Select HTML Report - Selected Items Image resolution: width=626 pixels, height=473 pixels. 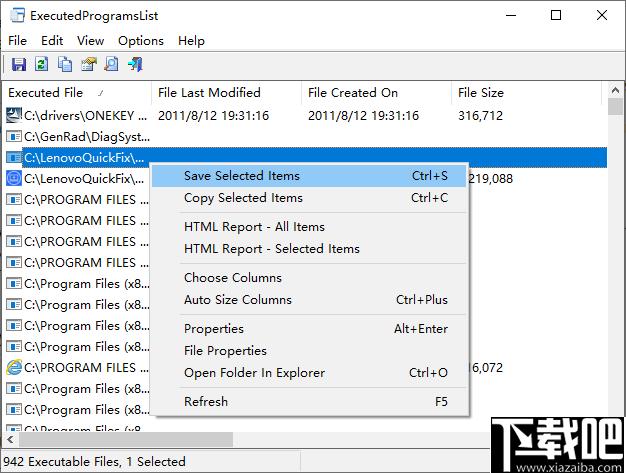point(309,249)
